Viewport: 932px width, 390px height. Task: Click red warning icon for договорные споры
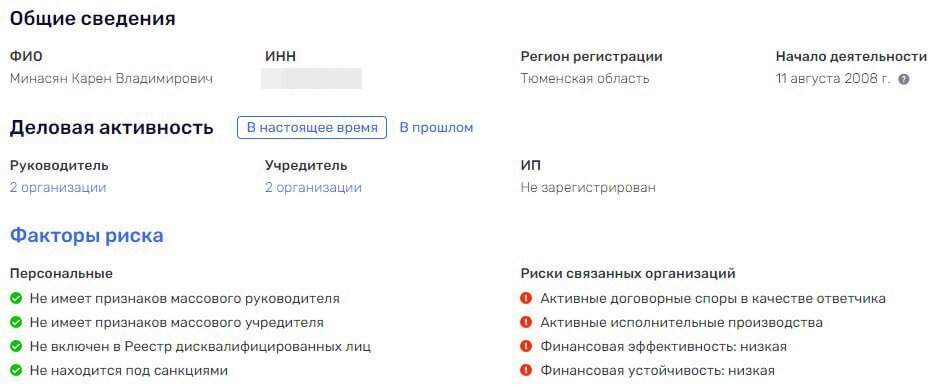point(525,298)
